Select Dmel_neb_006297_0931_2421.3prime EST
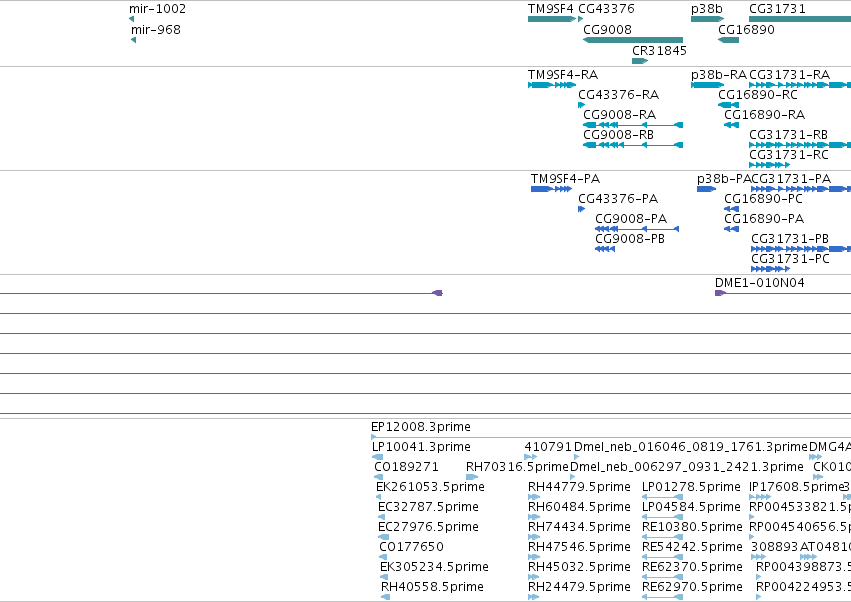 pyautogui.click(x=573, y=477)
